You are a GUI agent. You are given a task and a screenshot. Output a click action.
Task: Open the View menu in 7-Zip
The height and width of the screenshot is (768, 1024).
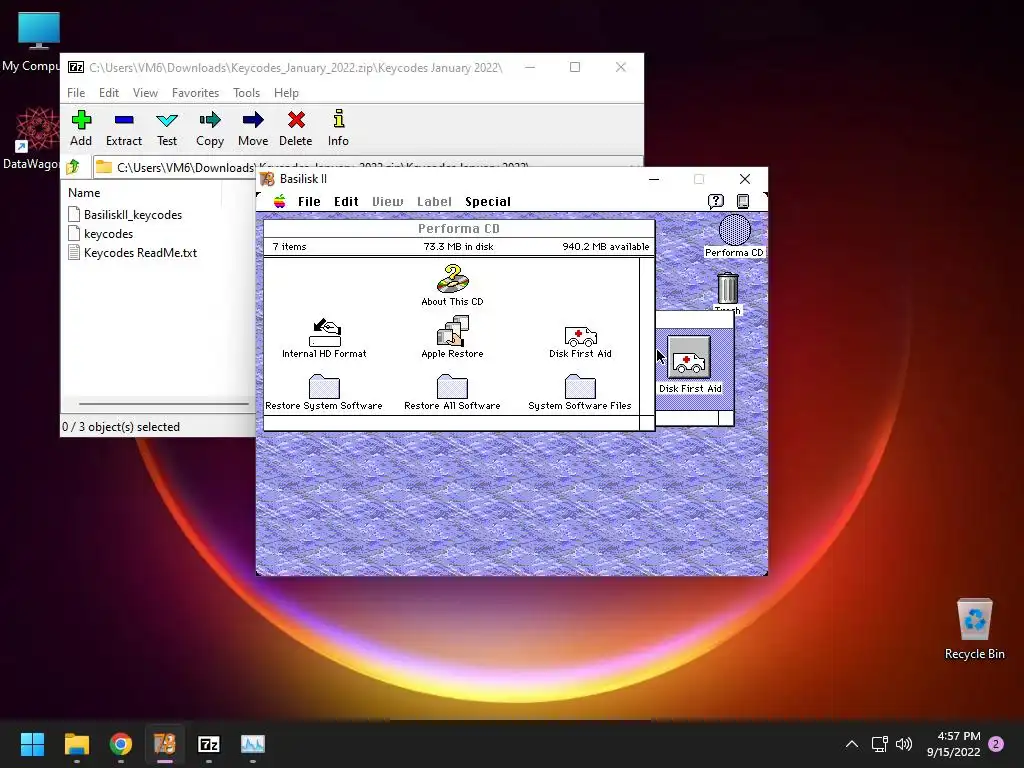(x=145, y=93)
